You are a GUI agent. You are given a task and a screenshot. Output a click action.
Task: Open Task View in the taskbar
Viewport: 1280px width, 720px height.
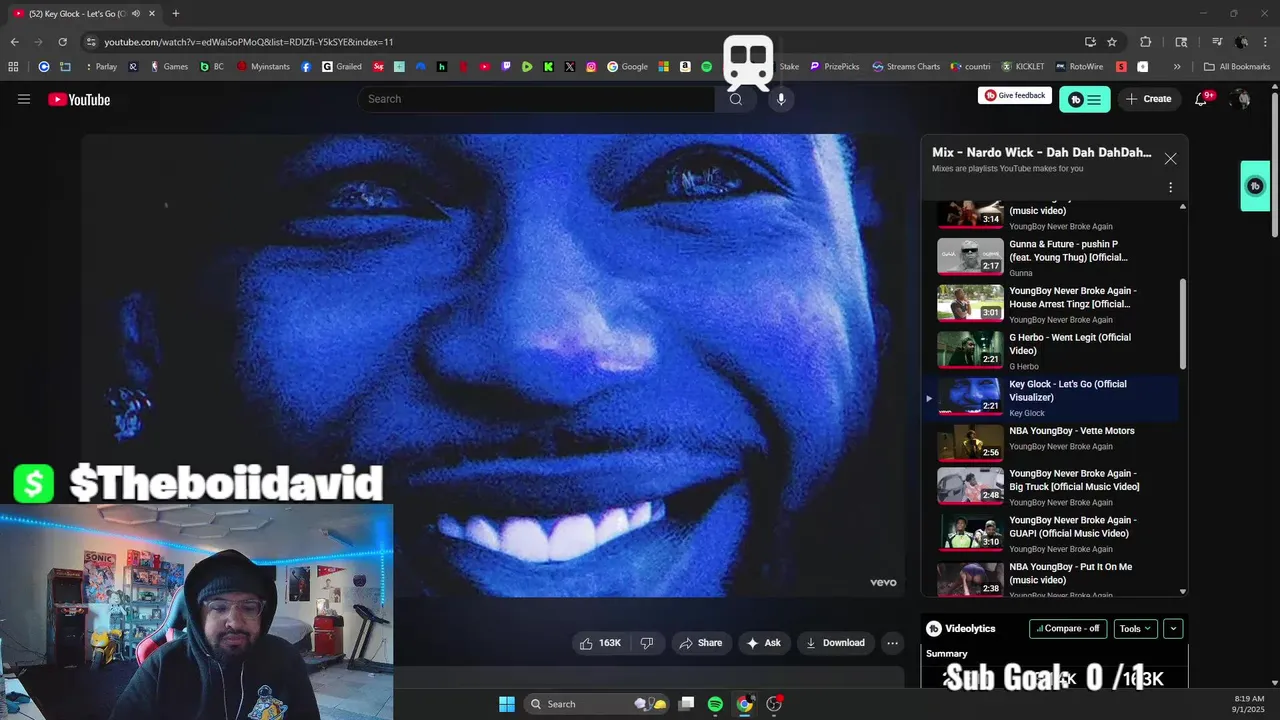[686, 704]
